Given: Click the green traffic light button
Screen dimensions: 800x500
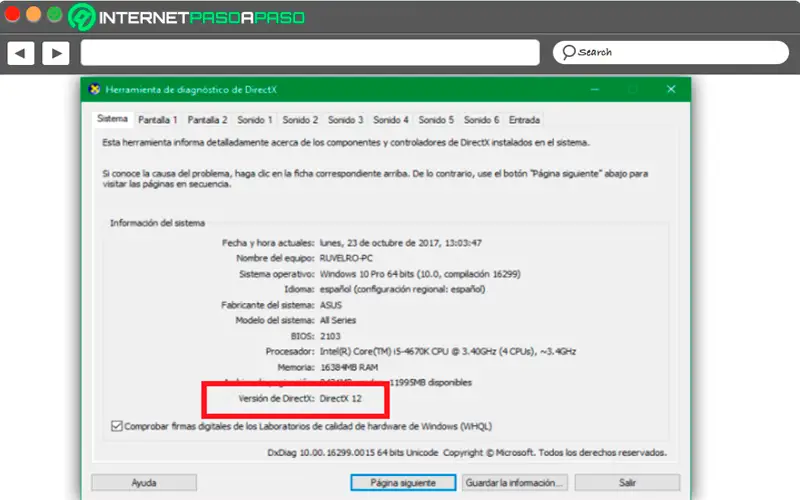Looking at the screenshot, I should tap(55, 14).
